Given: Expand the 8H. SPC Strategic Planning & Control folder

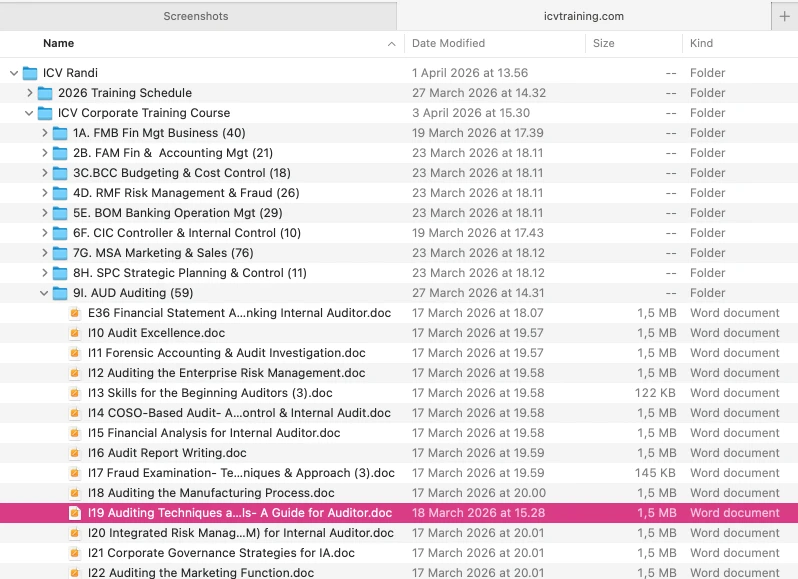Looking at the screenshot, I should (x=44, y=273).
